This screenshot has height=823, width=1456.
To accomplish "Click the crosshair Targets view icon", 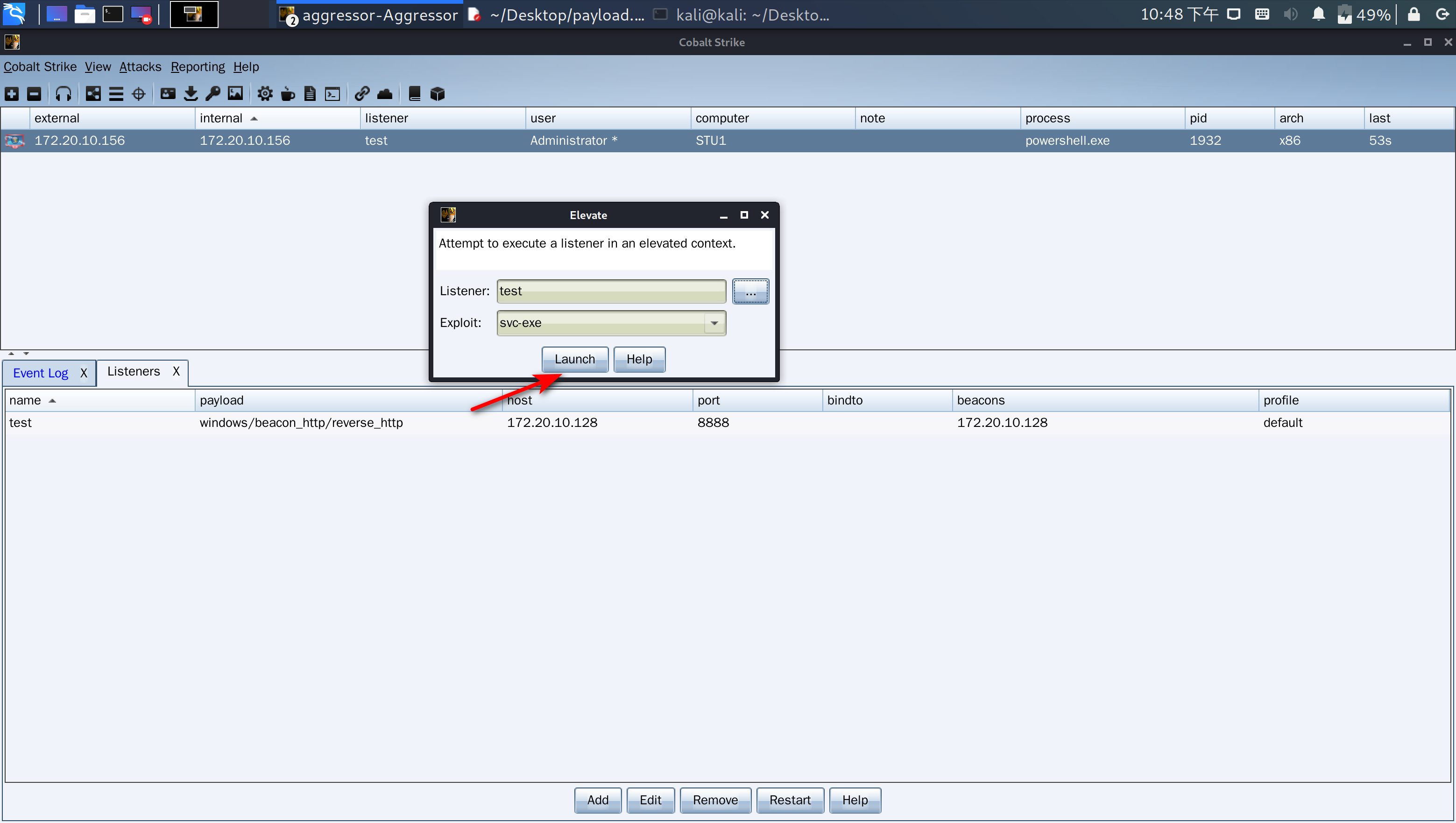I will tap(139, 94).
